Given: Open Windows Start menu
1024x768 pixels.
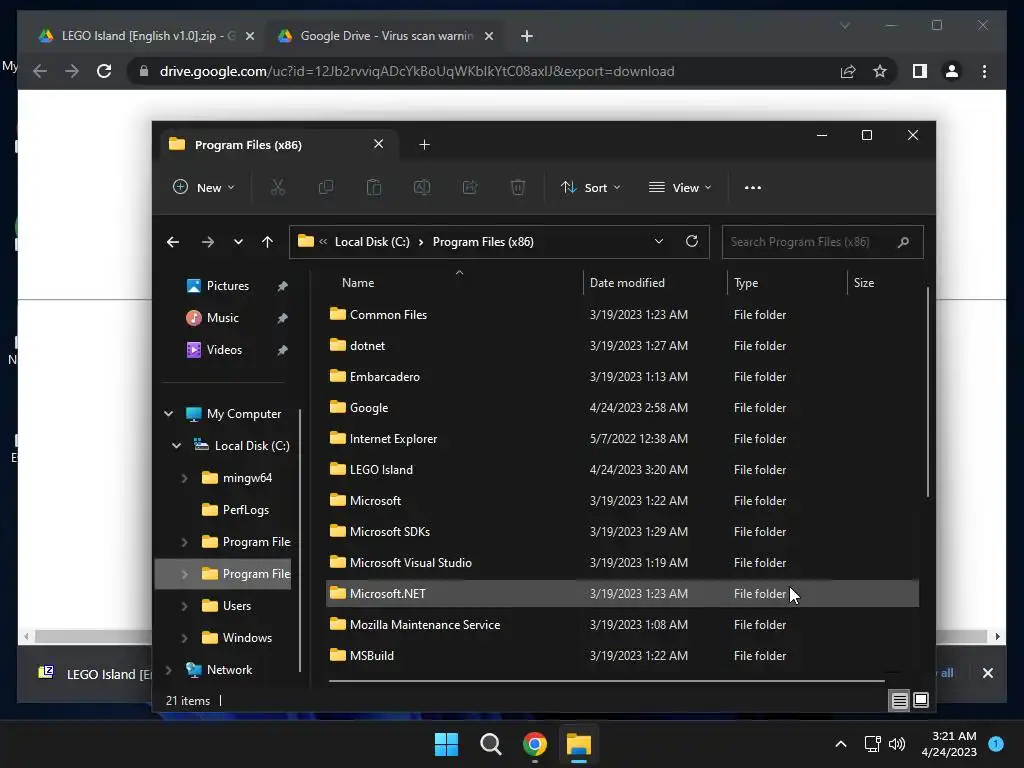Looking at the screenshot, I should (447, 744).
